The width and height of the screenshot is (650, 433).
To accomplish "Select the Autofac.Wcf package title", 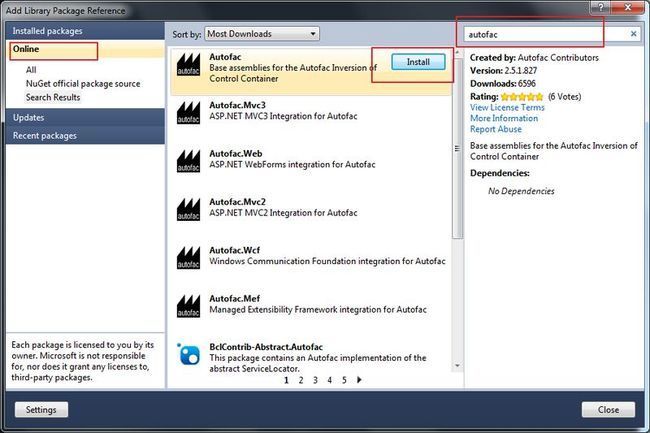I will coord(234,250).
